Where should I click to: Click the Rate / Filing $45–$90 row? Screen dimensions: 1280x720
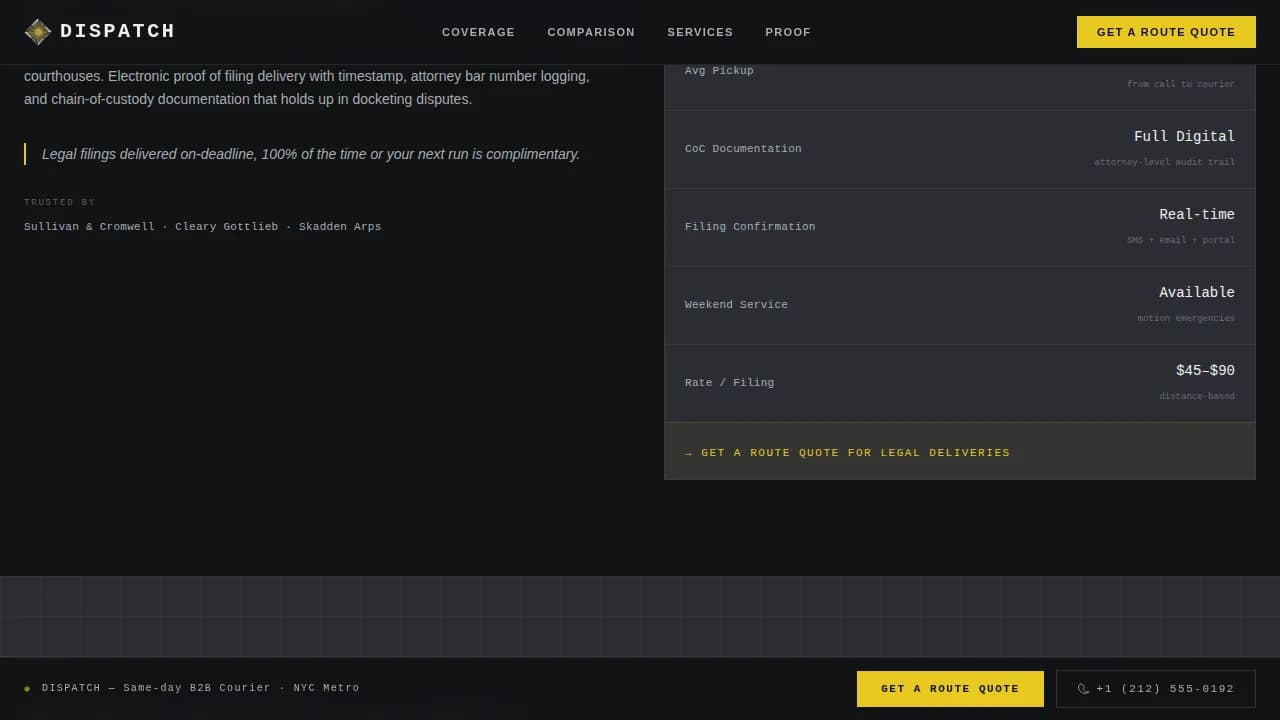[x=959, y=383]
